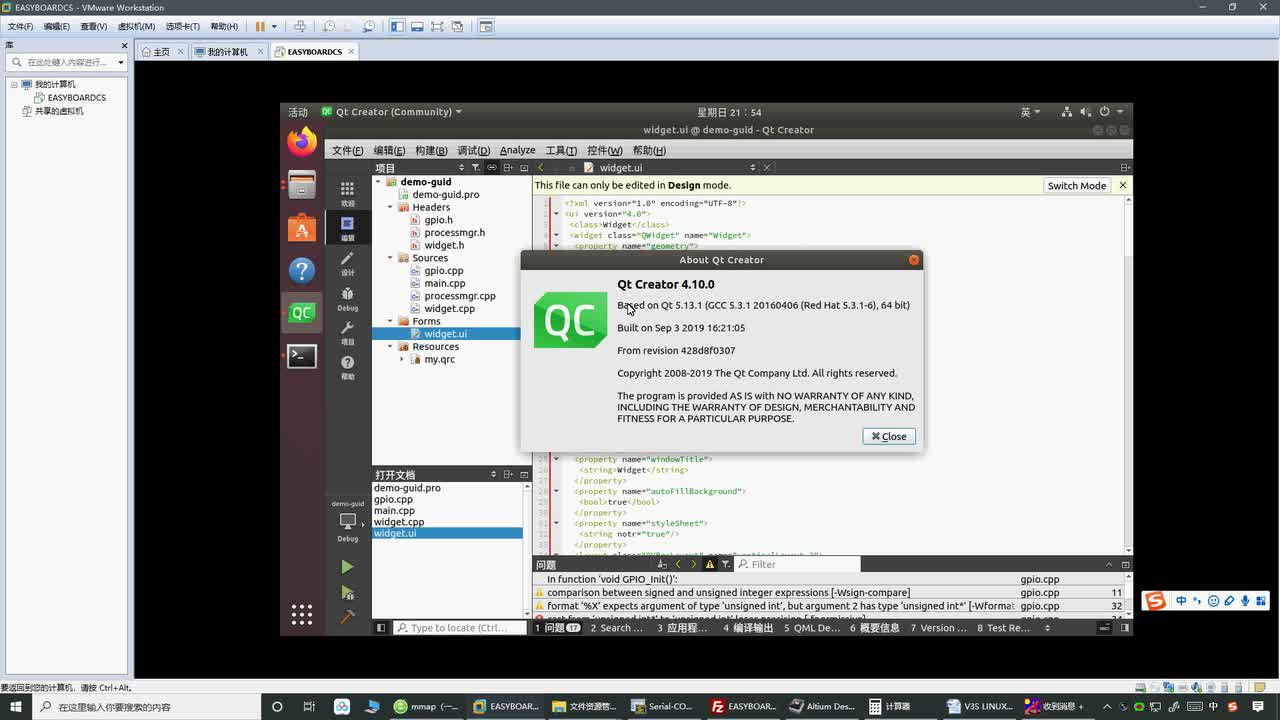Go to next issue arrow
Image resolution: width=1280 pixels, height=720 pixels.
pyautogui.click(x=694, y=565)
